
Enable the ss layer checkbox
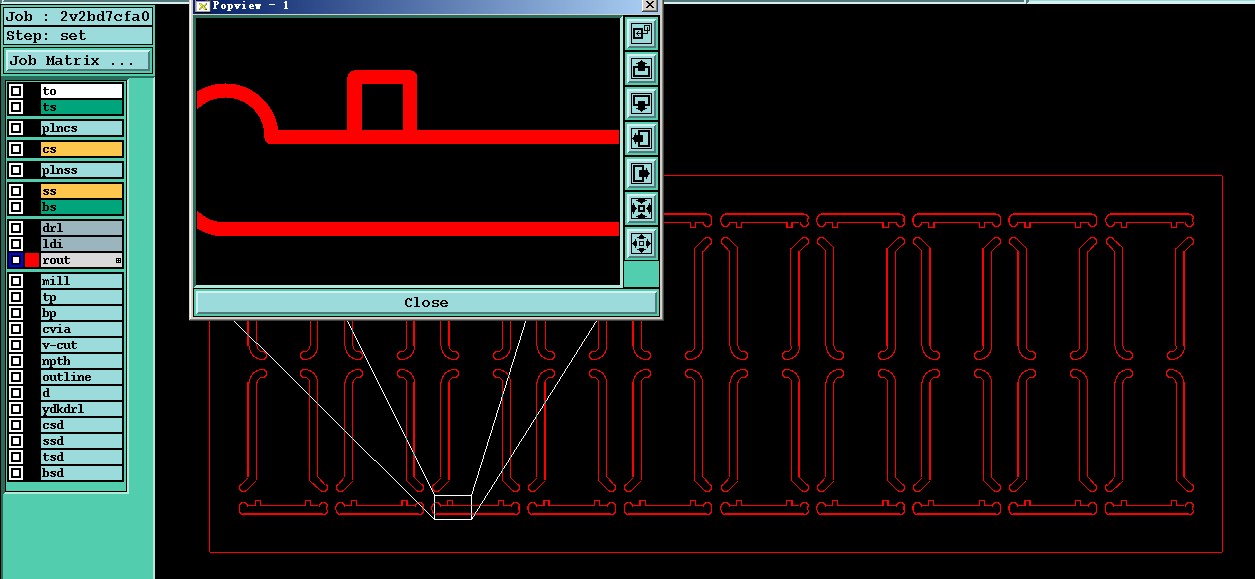point(16,191)
